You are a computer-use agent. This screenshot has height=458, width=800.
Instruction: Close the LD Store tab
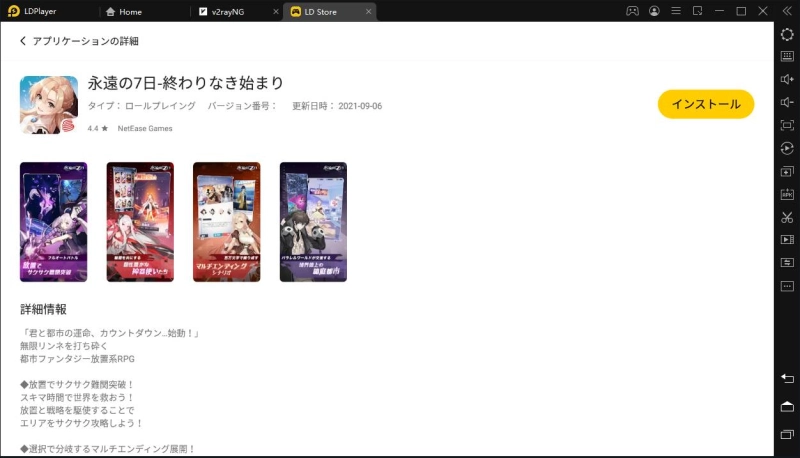368,11
